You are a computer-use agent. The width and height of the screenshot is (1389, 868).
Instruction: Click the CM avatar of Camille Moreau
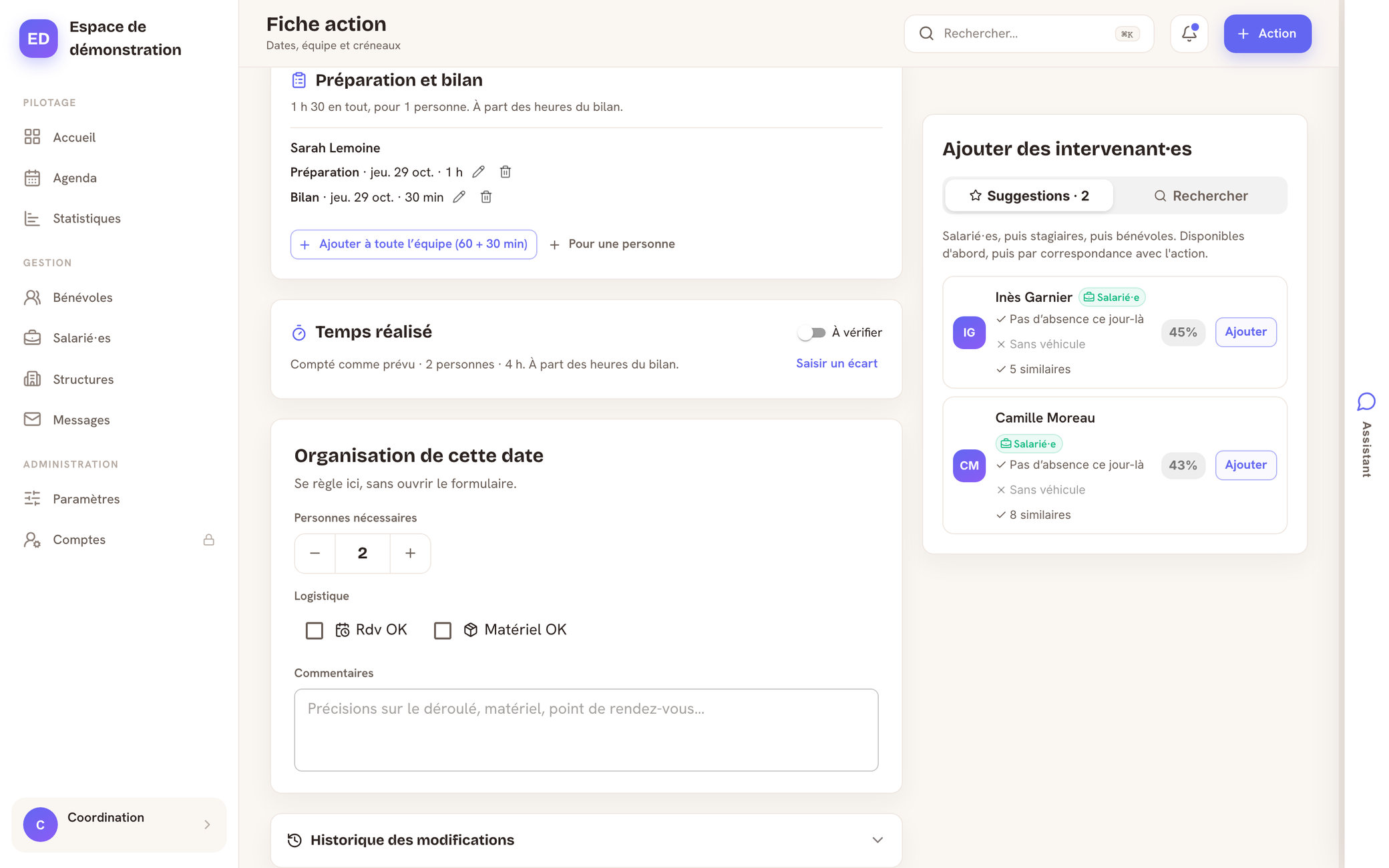click(x=969, y=465)
